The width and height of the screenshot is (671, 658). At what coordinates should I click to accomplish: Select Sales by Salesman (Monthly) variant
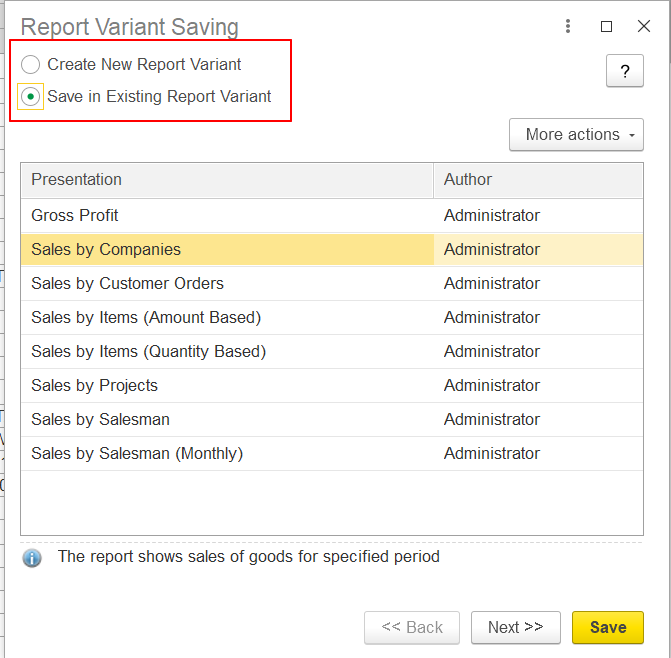pos(137,454)
